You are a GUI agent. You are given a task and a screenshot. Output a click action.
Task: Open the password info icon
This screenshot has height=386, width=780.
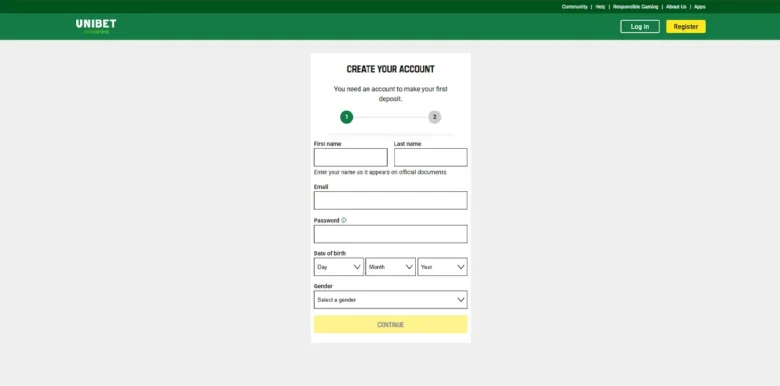click(x=344, y=220)
